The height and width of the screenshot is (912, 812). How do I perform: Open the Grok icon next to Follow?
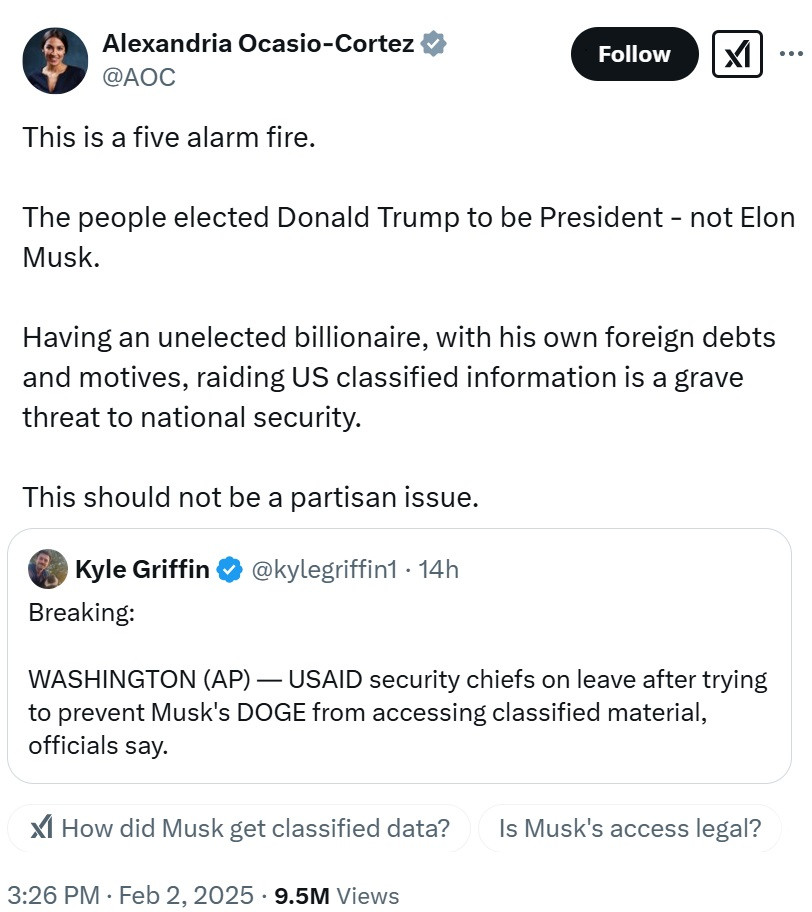tap(737, 55)
